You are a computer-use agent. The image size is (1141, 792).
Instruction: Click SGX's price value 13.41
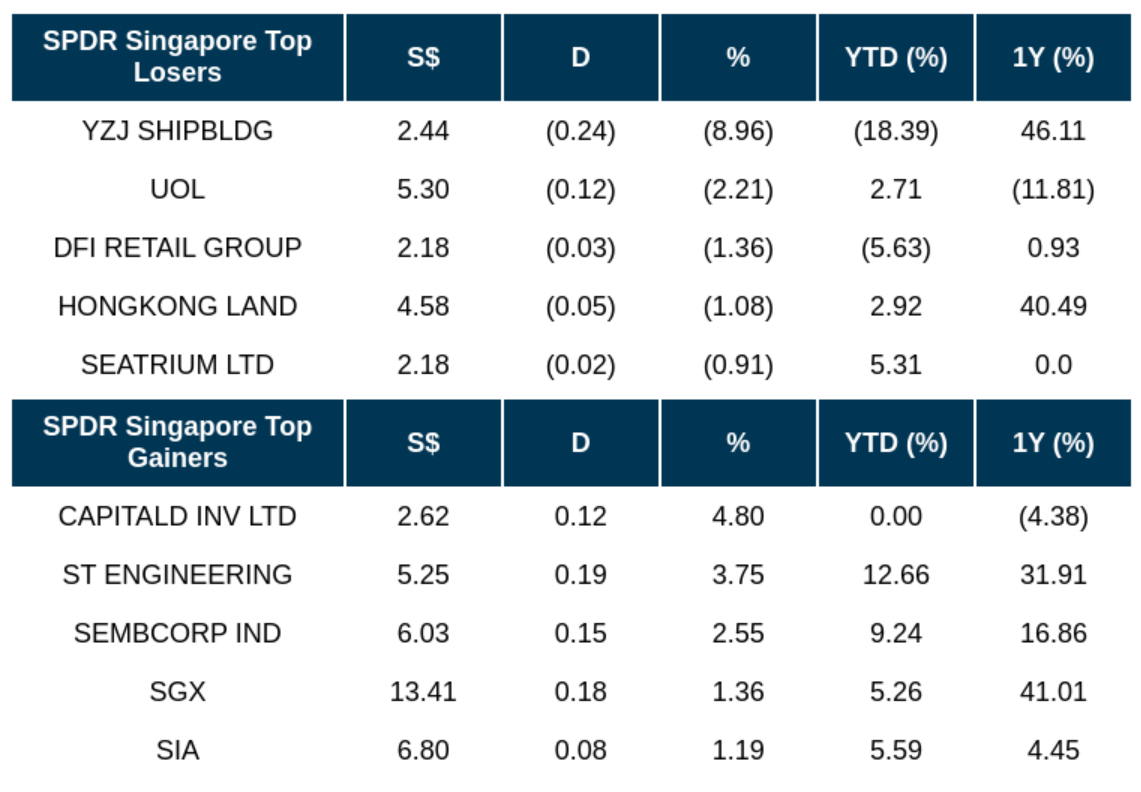(x=423, y=691)
